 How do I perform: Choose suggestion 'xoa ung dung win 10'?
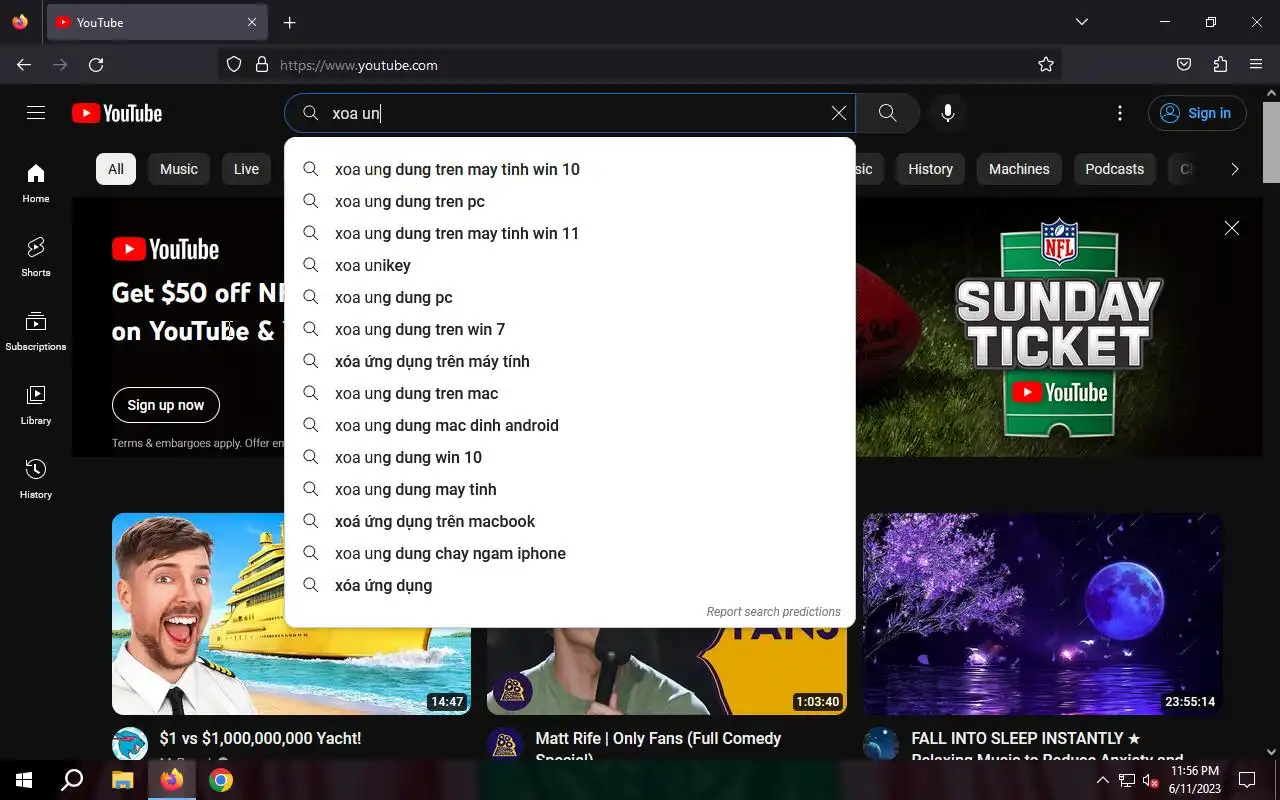pyautogui.click(x=570, y=457)
